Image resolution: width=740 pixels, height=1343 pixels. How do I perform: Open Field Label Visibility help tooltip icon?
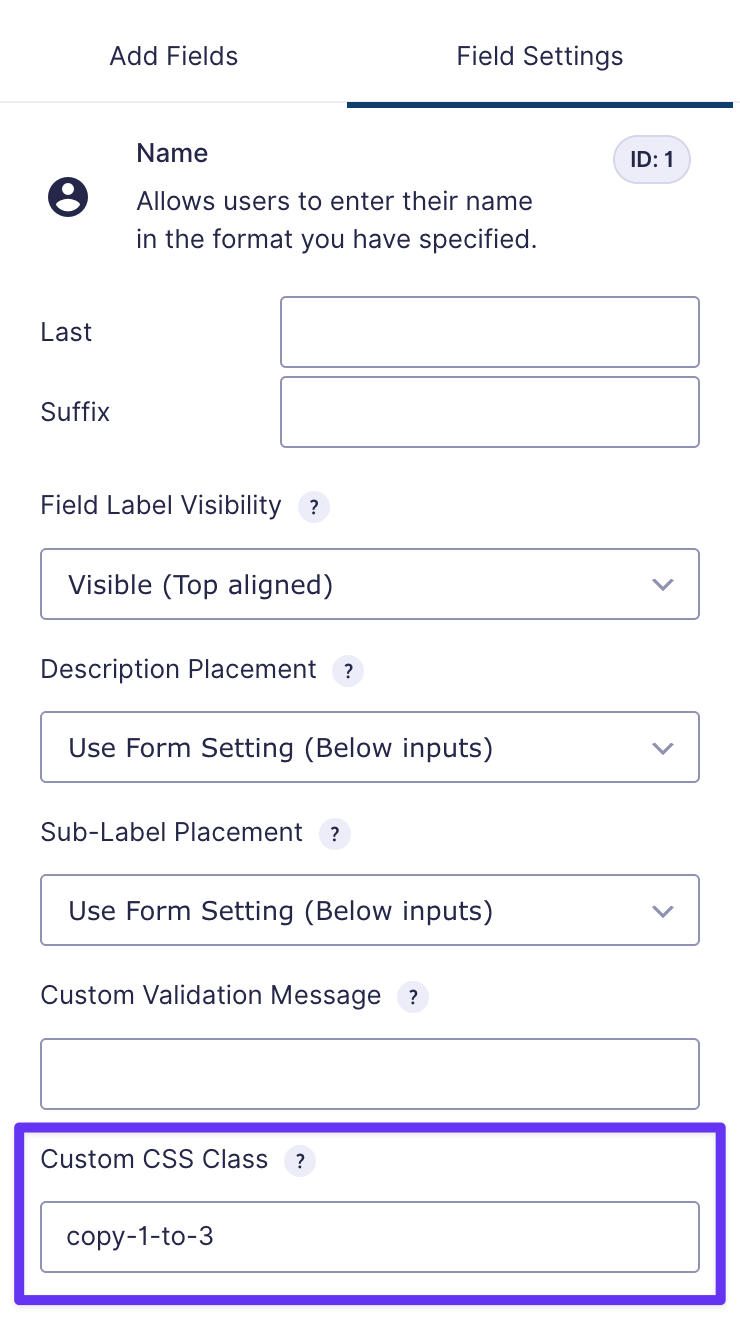click(314, 507)
